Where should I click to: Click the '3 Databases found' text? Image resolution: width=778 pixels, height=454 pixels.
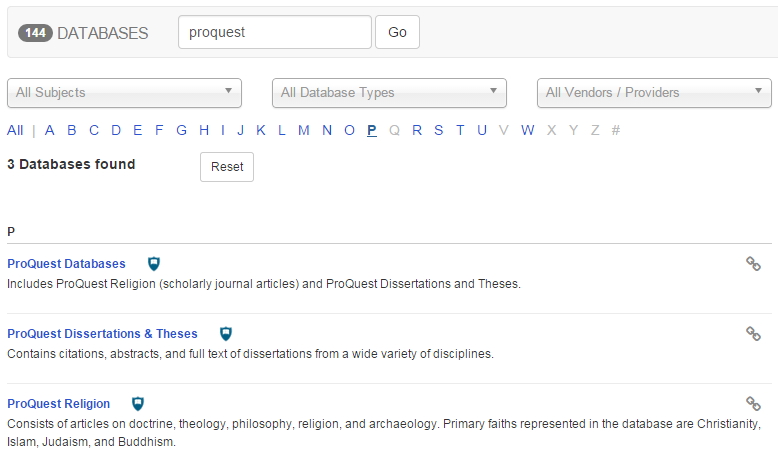(71, 164)
